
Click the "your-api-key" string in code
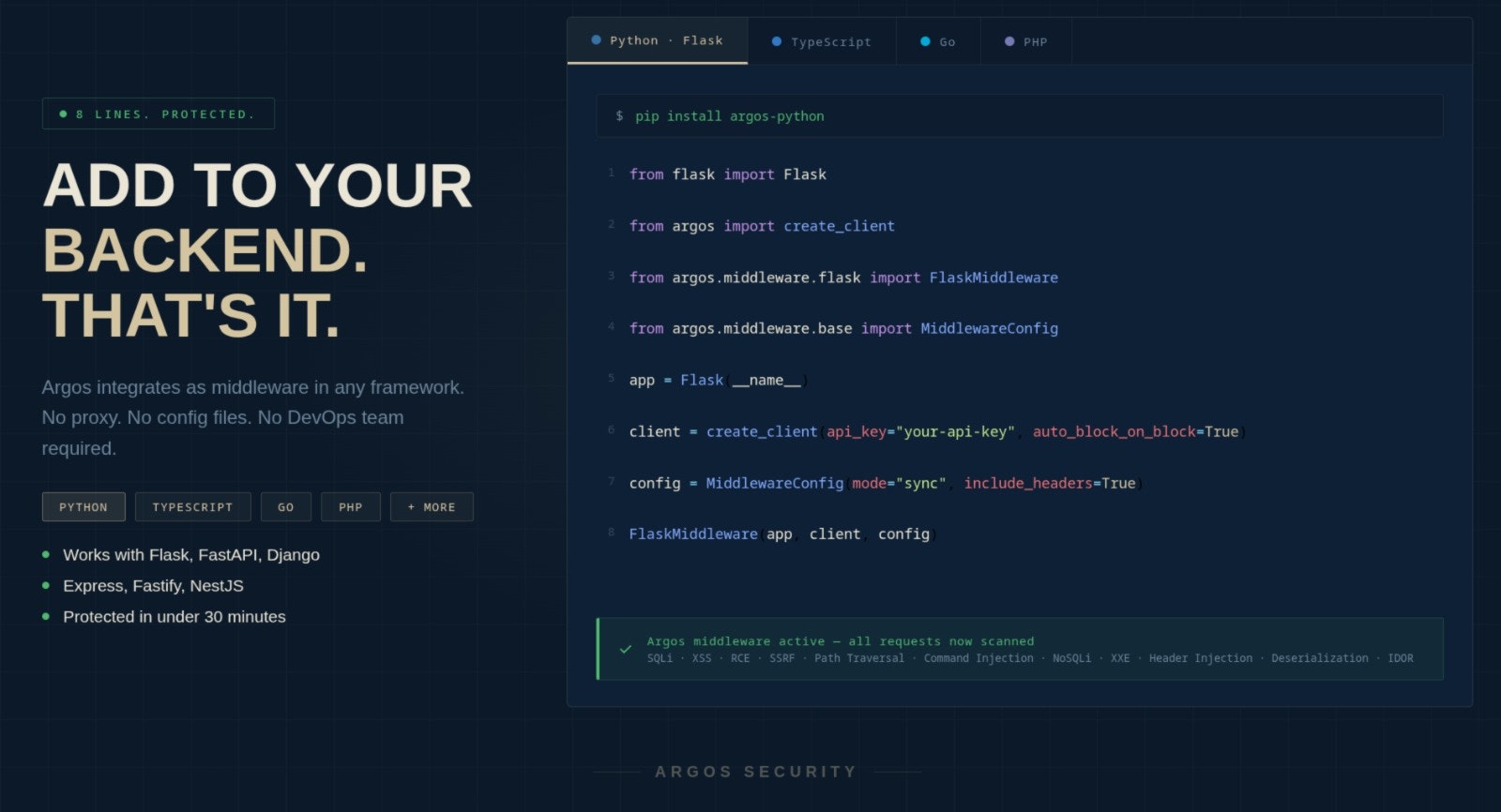point(956,431)
